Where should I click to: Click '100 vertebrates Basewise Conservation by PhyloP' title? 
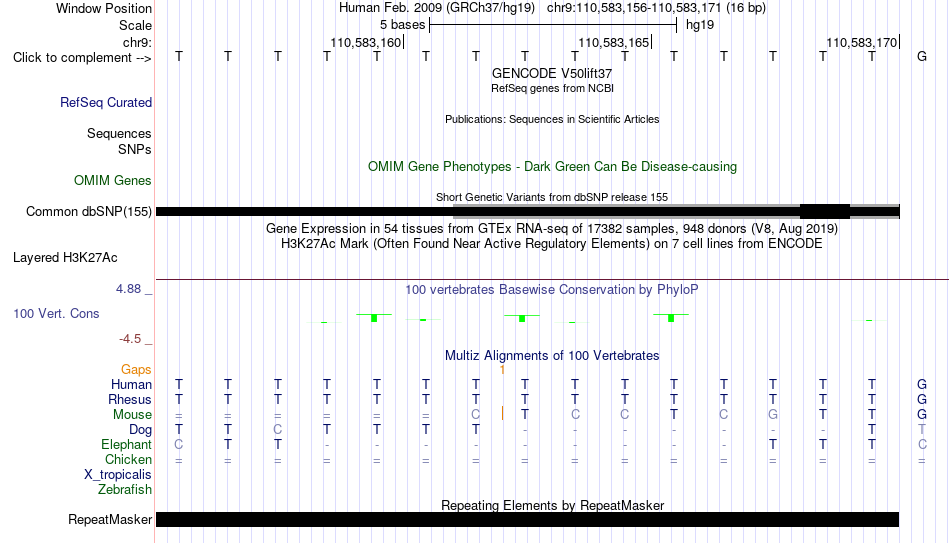click(x=552, y=290)
